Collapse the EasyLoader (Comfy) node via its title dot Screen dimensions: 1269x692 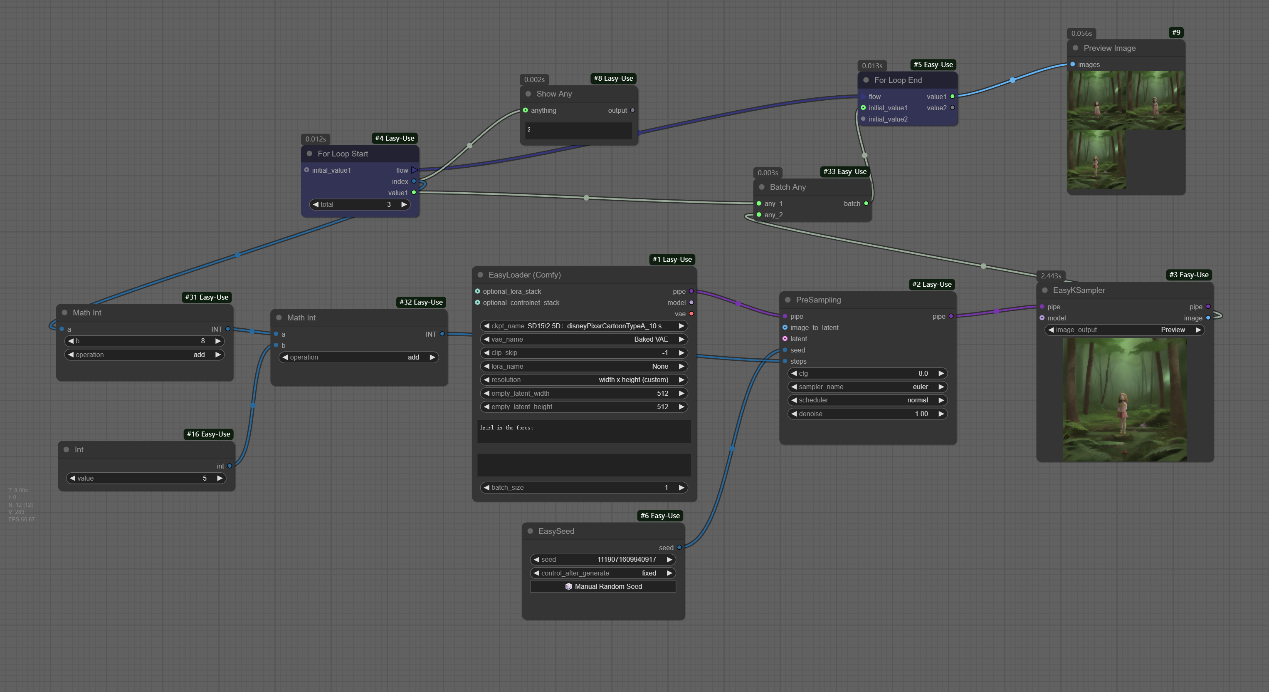point(480,274)
